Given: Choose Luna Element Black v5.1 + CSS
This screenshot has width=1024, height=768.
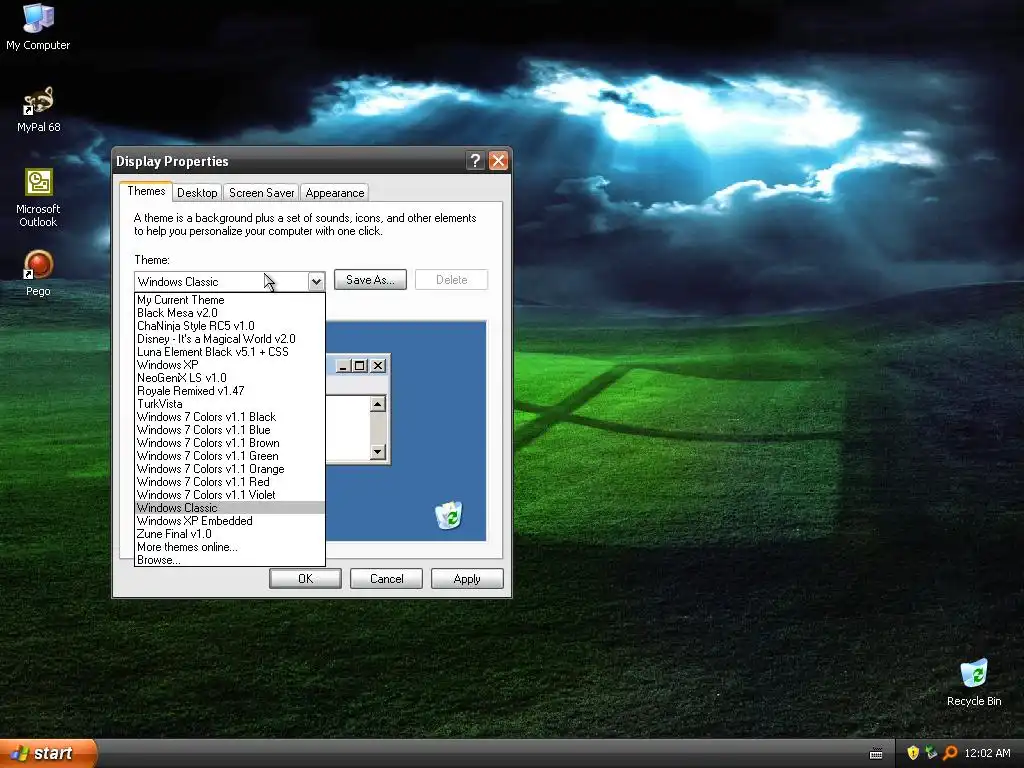Looking at the screenshot, I should (229, 351).
